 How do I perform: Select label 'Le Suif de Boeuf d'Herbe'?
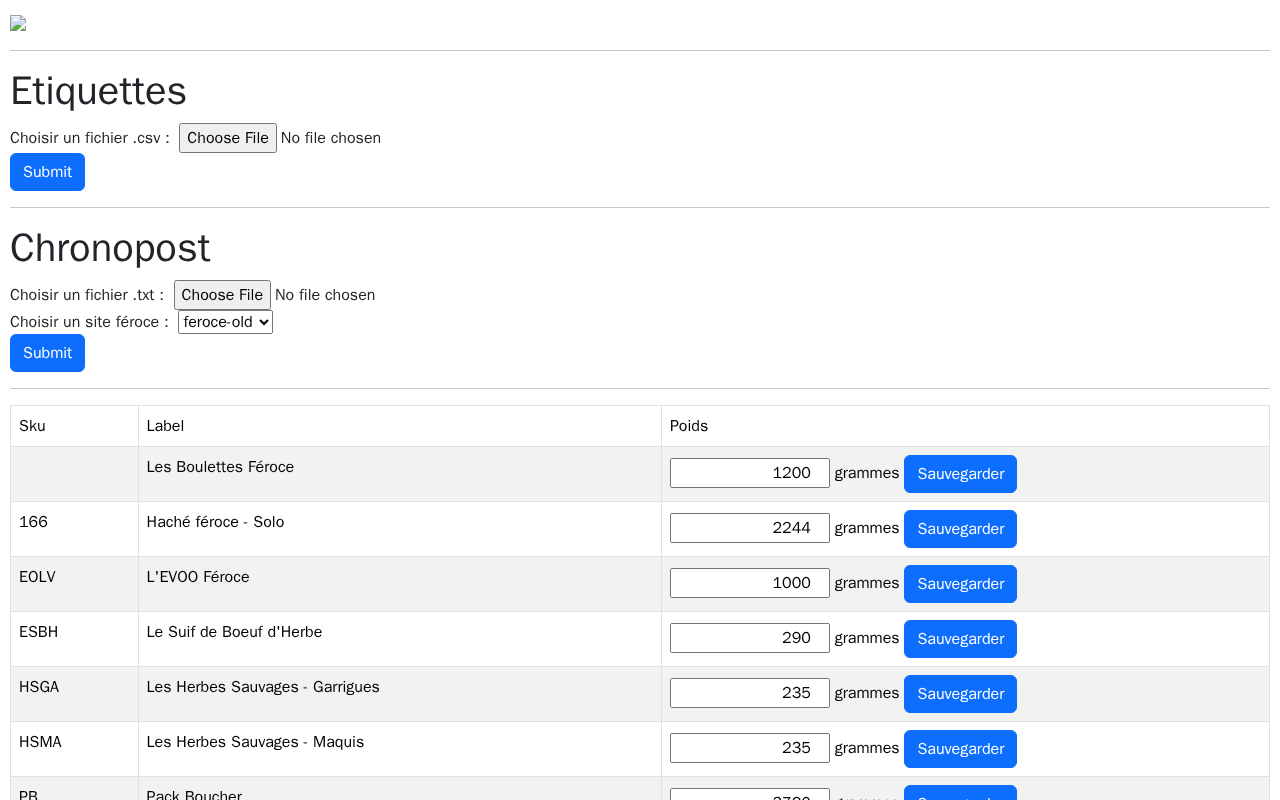click(234, 632)
